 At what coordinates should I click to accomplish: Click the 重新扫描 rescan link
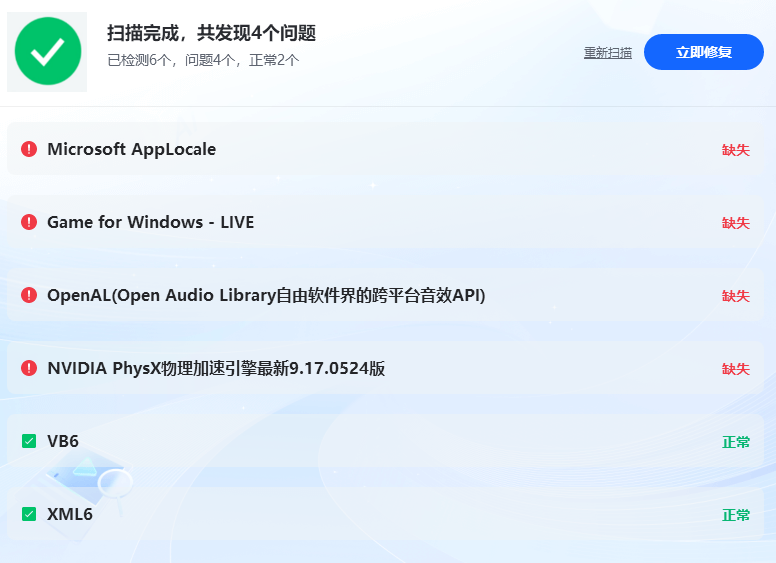(608, 52)
